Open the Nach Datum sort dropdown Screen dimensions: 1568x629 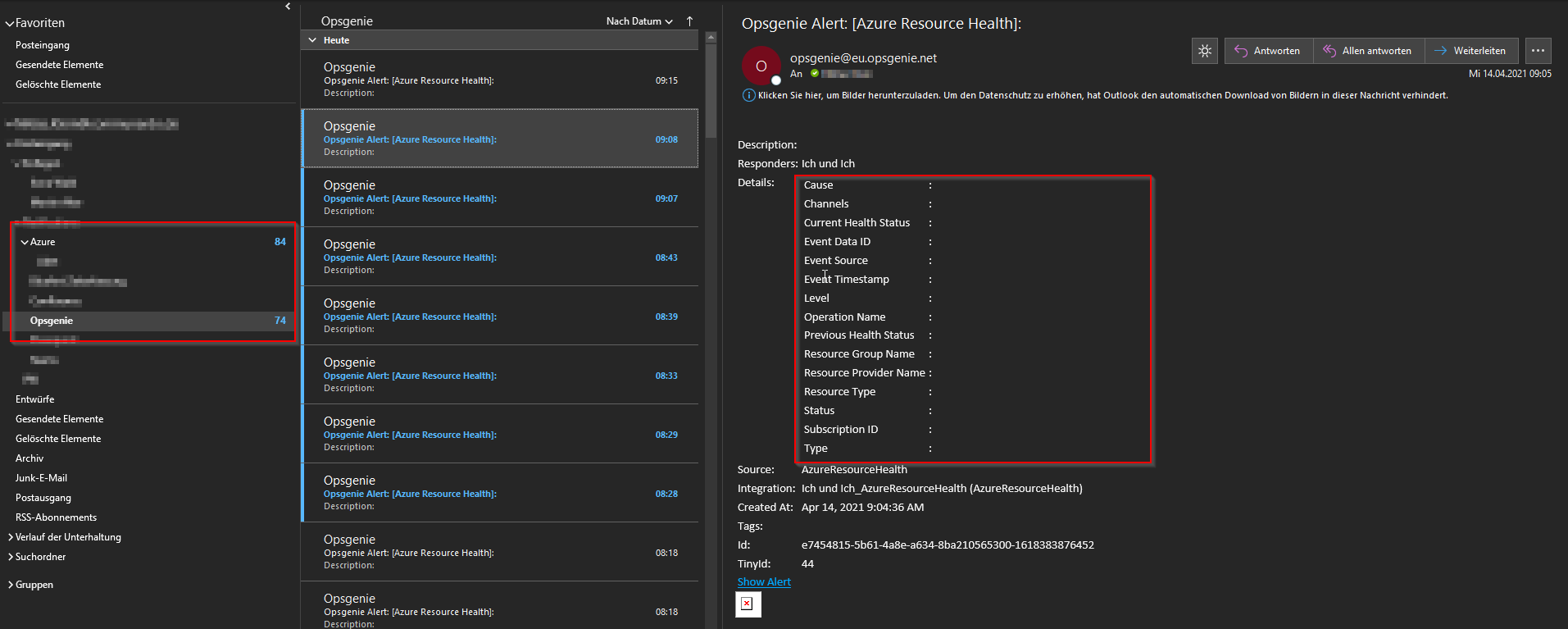639,21
